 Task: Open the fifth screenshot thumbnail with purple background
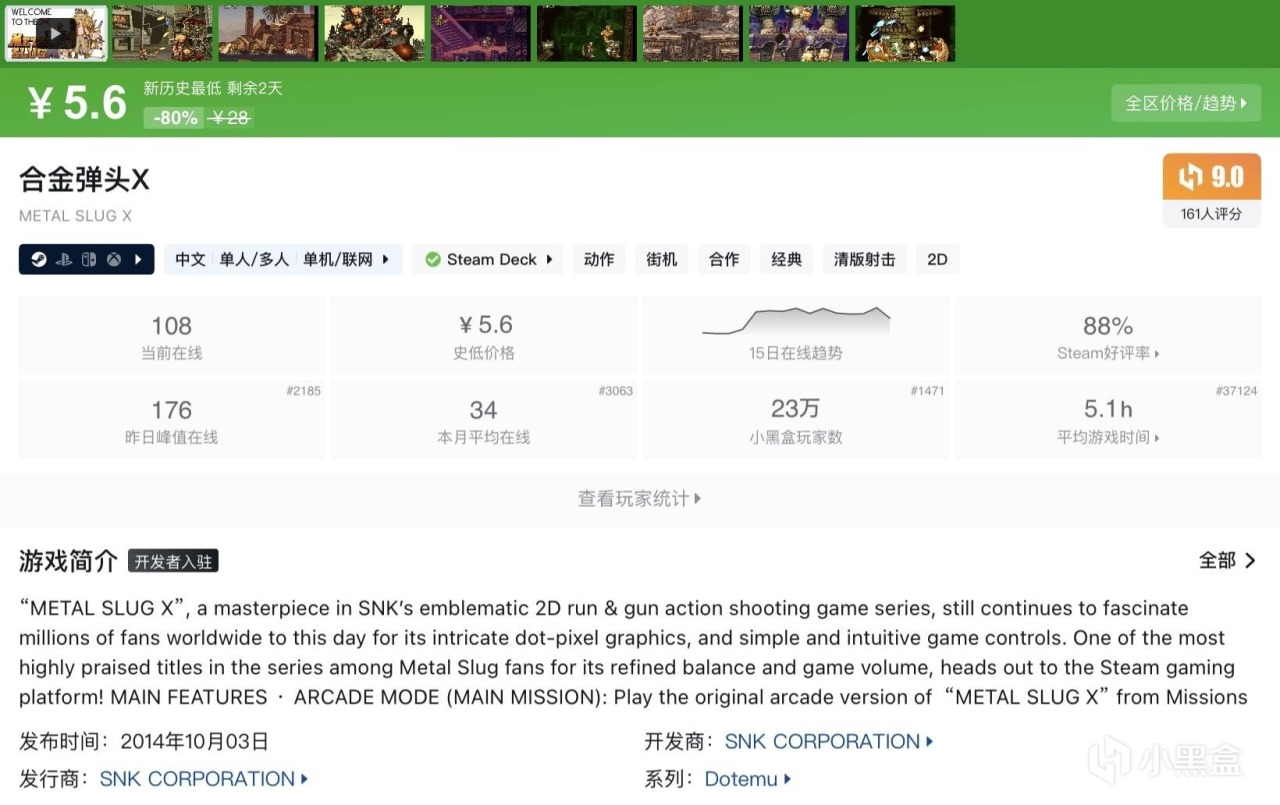point(480,33)
